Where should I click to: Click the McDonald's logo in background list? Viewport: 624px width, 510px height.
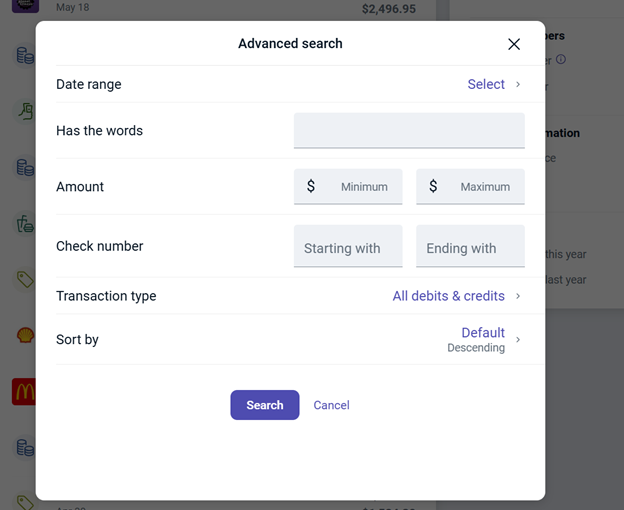click(24, 392)
